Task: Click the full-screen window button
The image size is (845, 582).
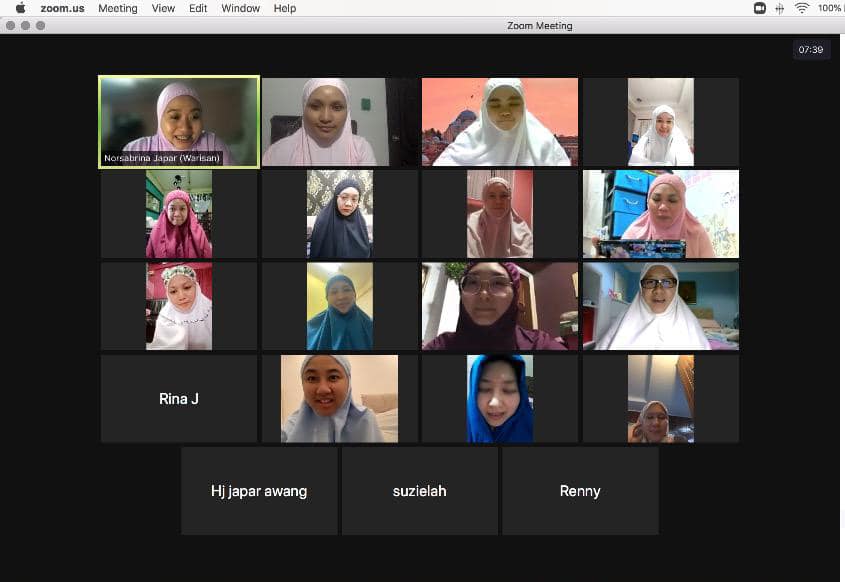Action: pos(40,25)
